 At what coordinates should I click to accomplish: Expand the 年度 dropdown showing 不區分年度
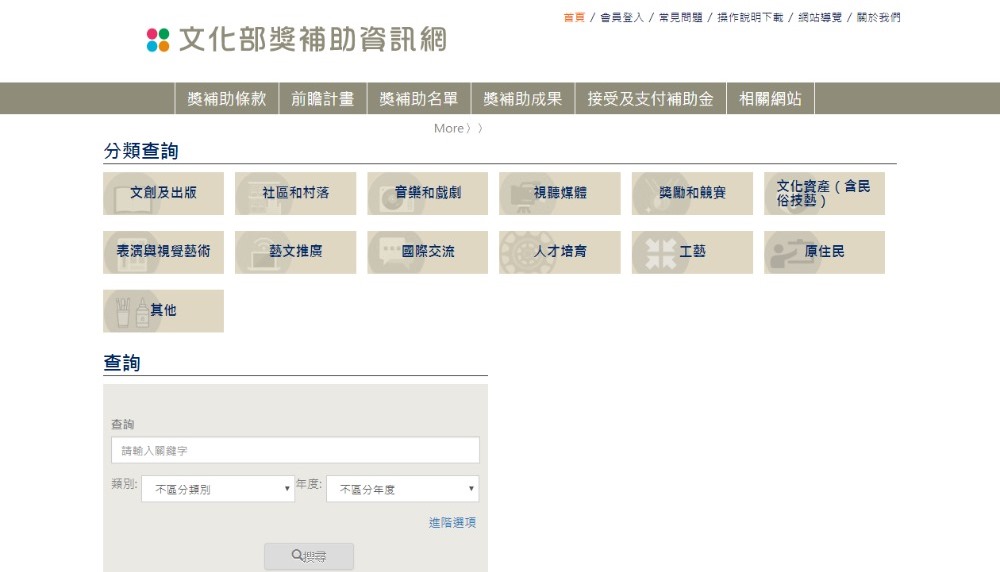[402, 489]
